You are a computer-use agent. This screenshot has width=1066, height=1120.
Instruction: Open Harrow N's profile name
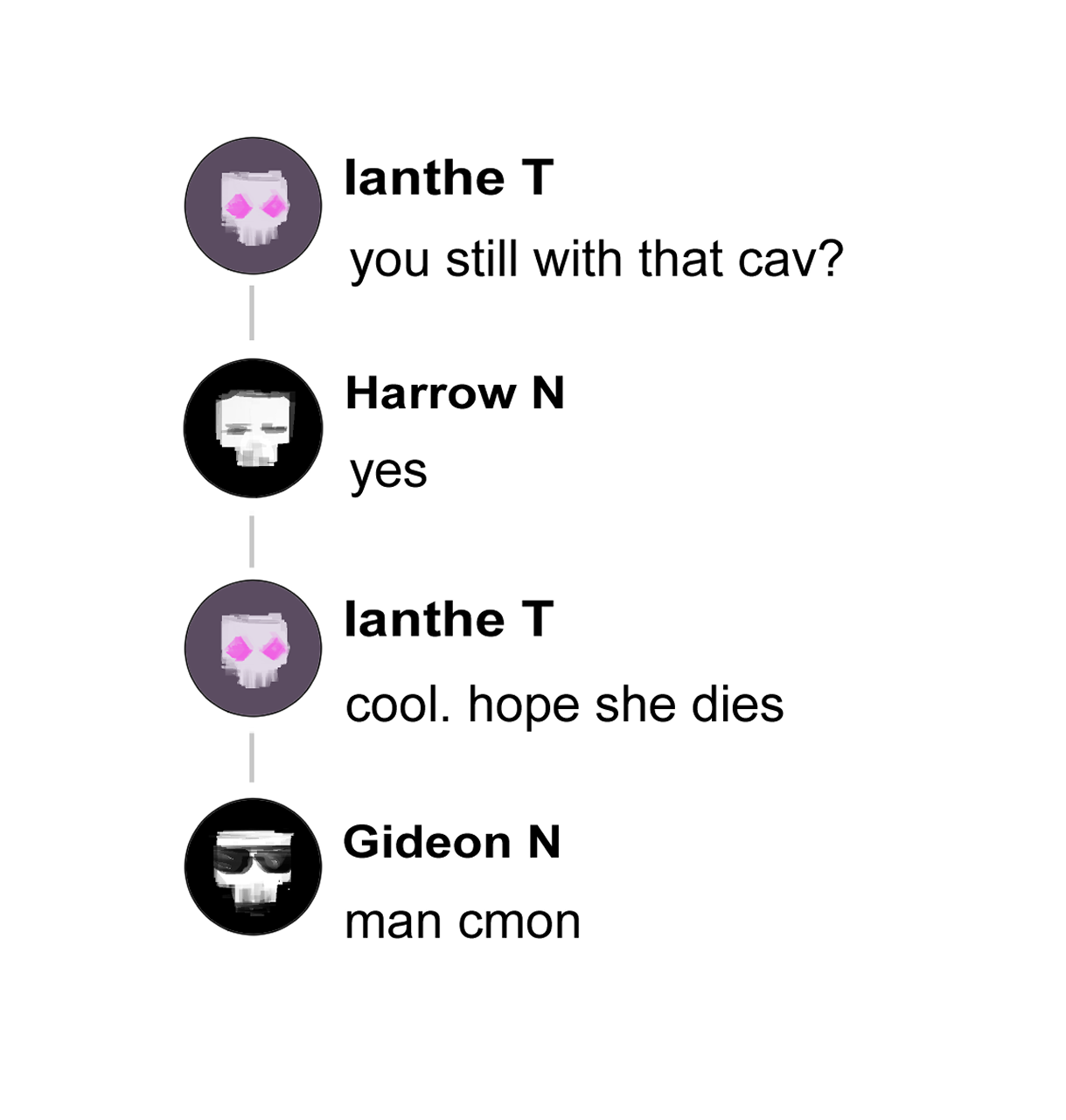(455, 393)
